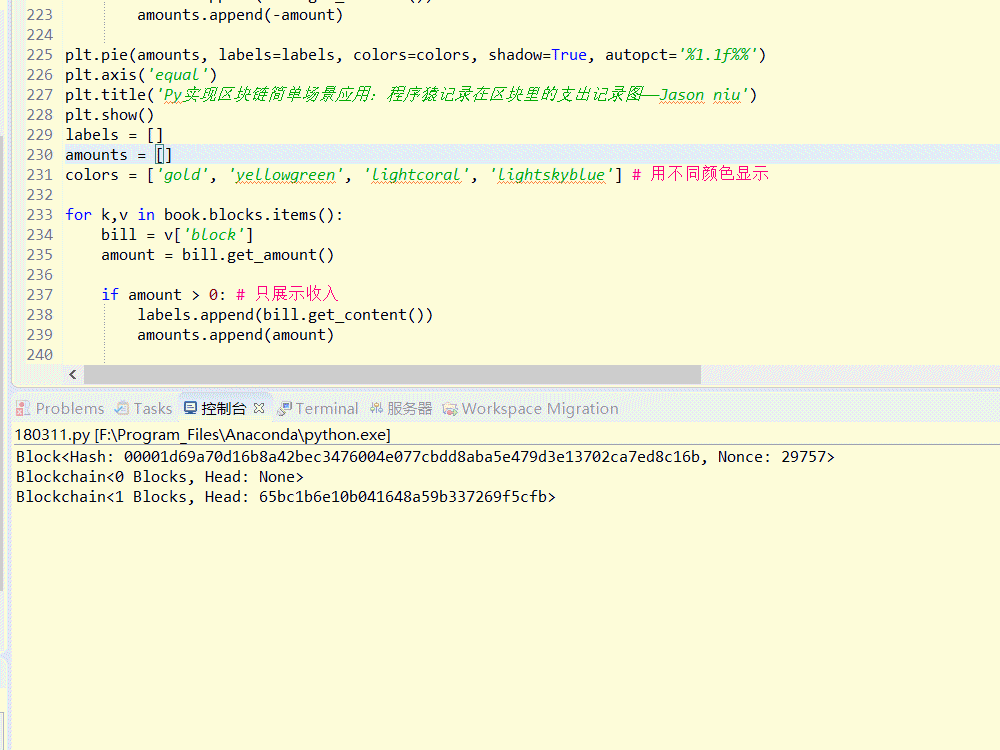Click the 'labels = []' code line
The height and width of the screenshot is (750, 1000).
tap(114, 135)
